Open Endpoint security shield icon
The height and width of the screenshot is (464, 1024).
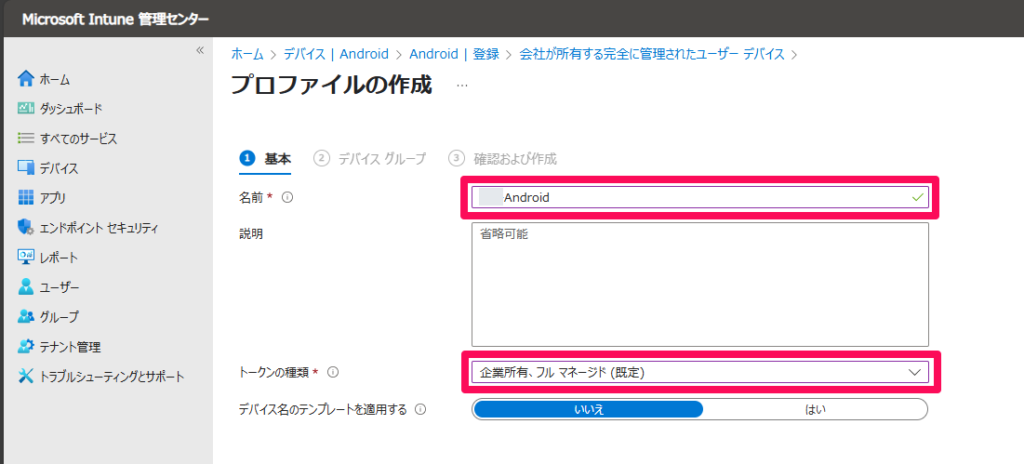click(26, 227)
